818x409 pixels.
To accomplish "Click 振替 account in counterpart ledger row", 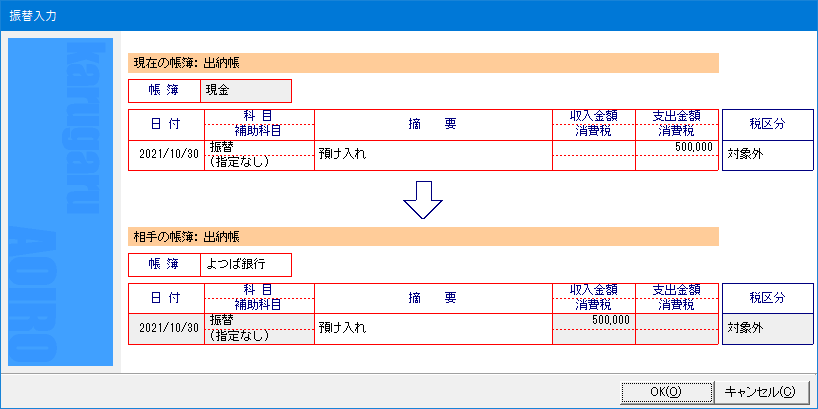I will coord(260,321).
